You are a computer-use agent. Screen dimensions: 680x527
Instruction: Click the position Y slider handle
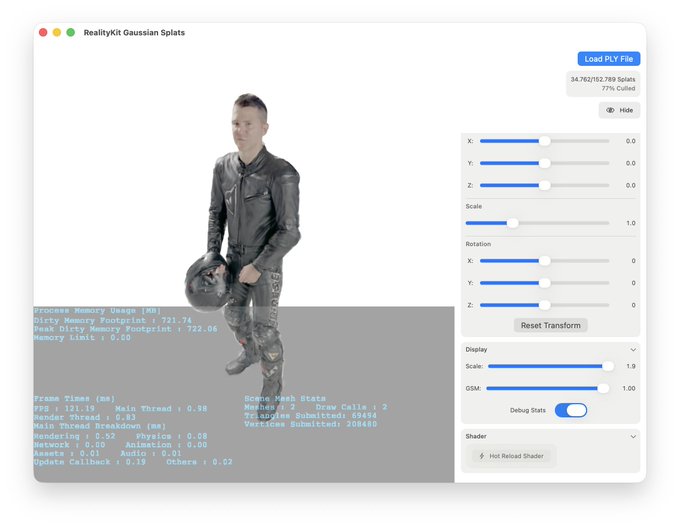[545, 163]
